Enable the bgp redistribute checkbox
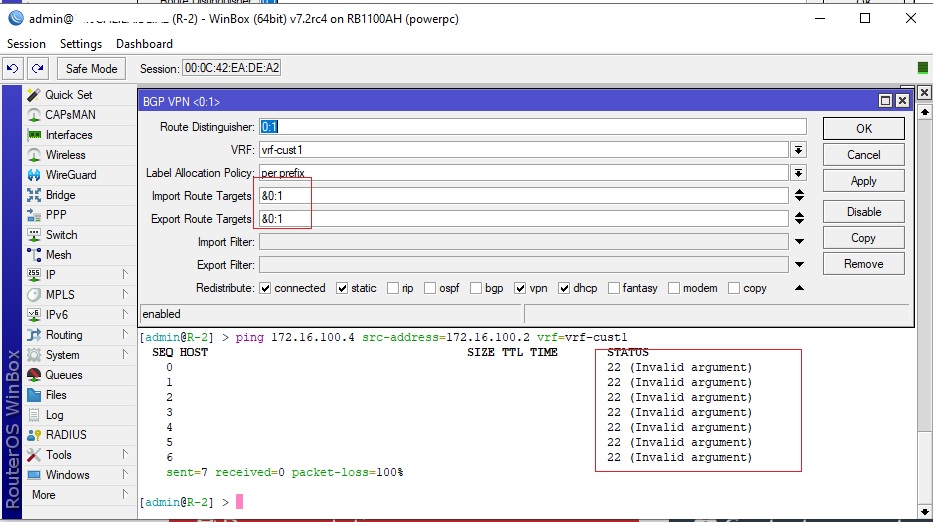 (x=476, y=288)
